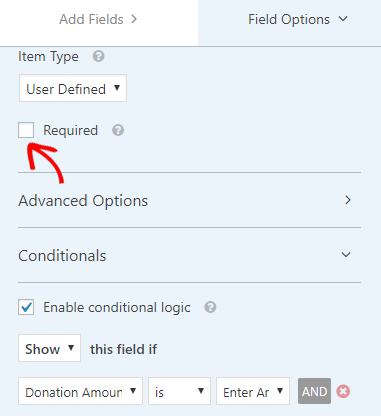Open the 'is' operator dropdown
This screenshot has width=381, height=416.
point(179,391)
